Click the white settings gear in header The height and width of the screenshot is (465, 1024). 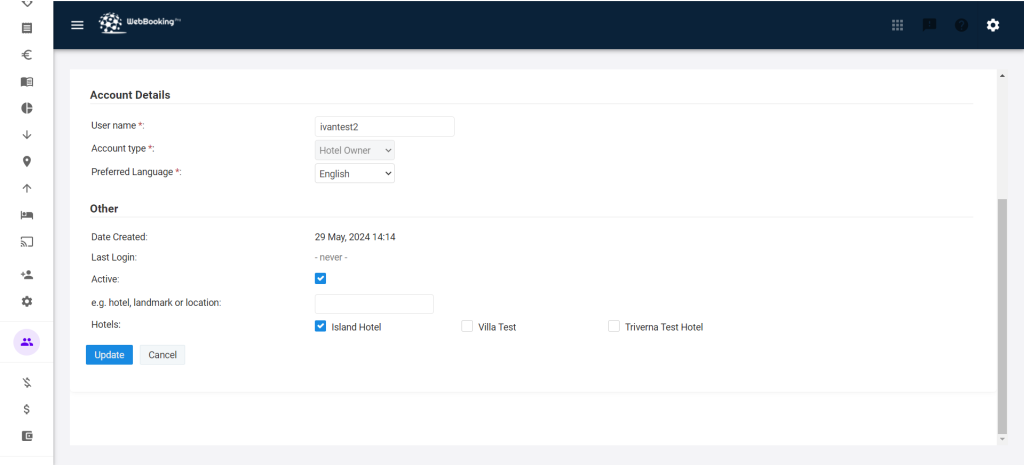click(x=993, y=25)
